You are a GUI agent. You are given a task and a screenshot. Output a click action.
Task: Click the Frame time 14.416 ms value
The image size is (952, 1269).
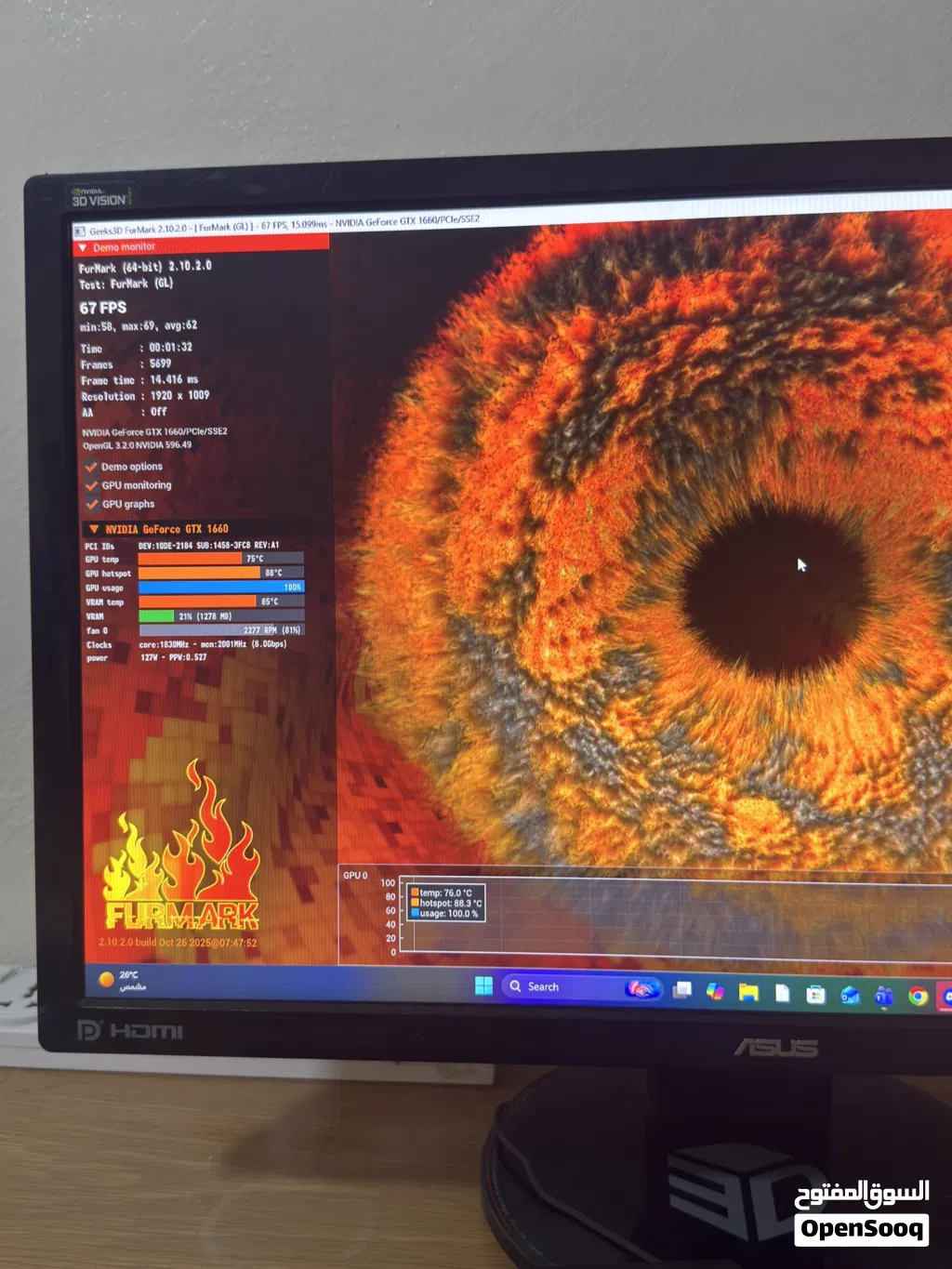pyautogui.click(x=174, y=379)
